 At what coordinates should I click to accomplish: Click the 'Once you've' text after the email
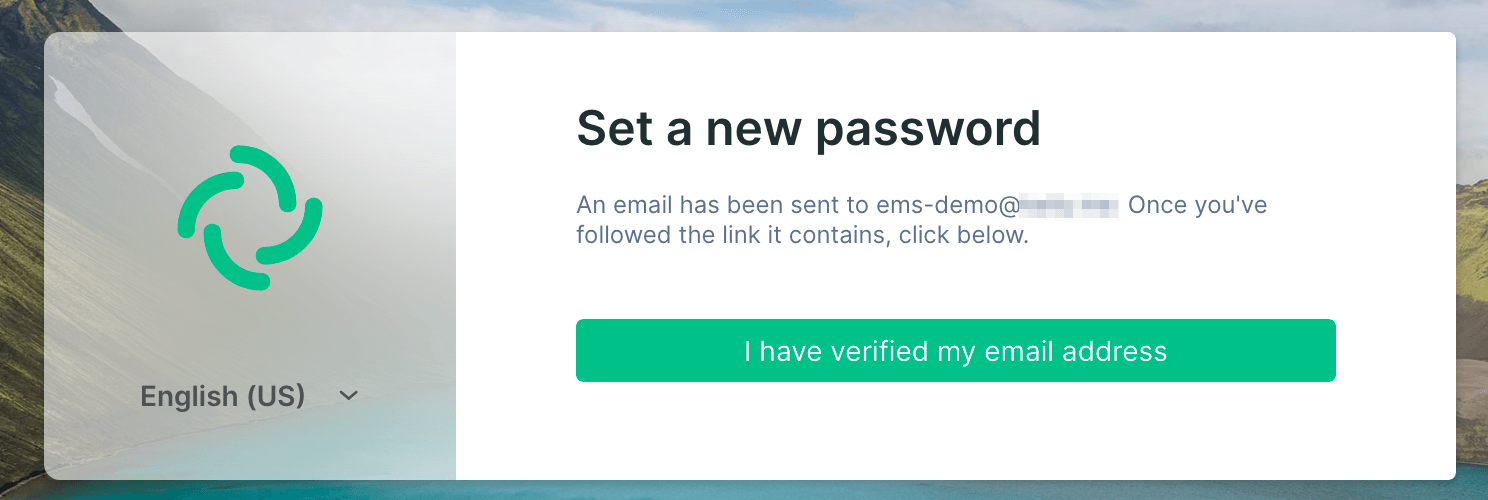1197,206
